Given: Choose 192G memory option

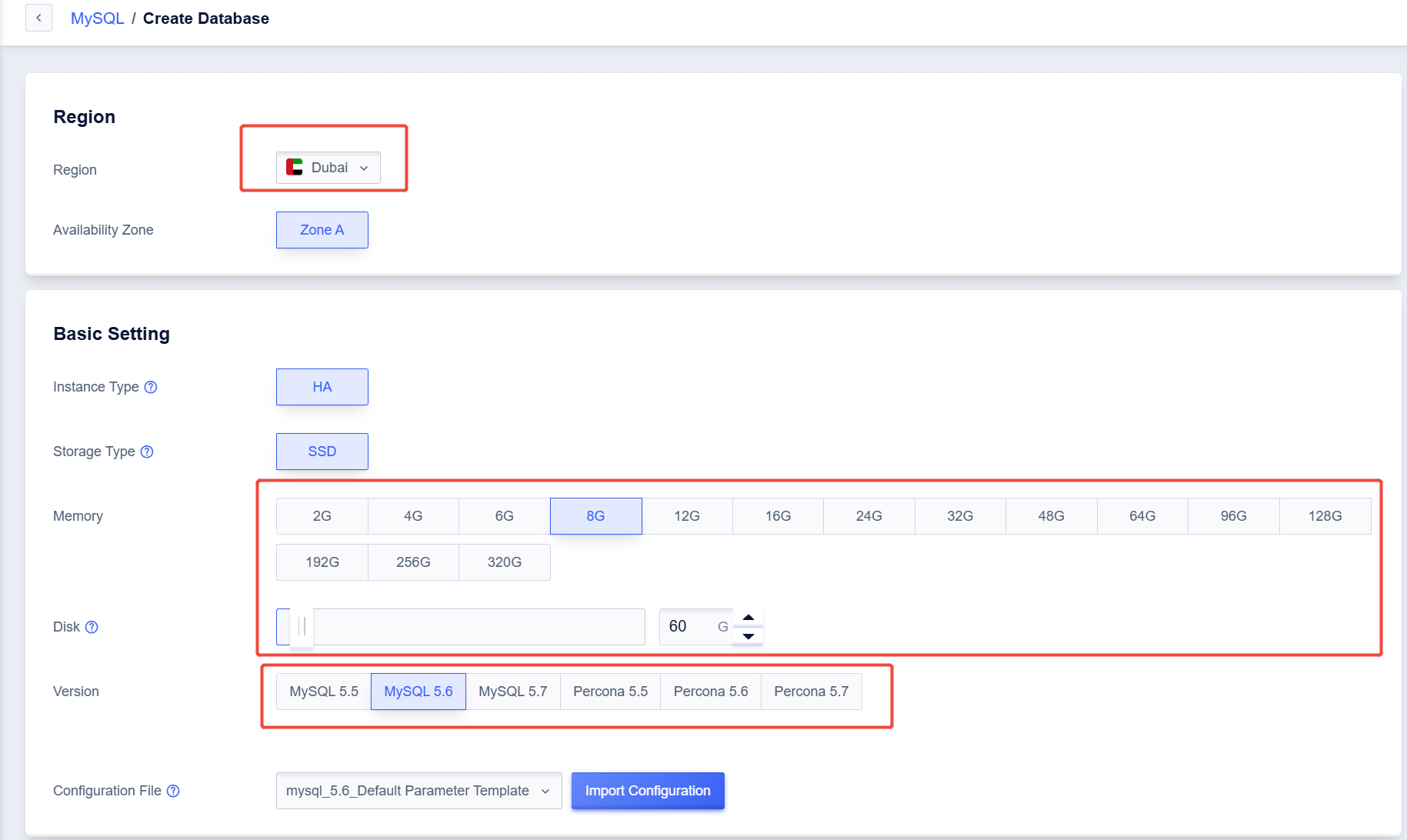Looking at the screenshot, I should click(x=322, y=562).
